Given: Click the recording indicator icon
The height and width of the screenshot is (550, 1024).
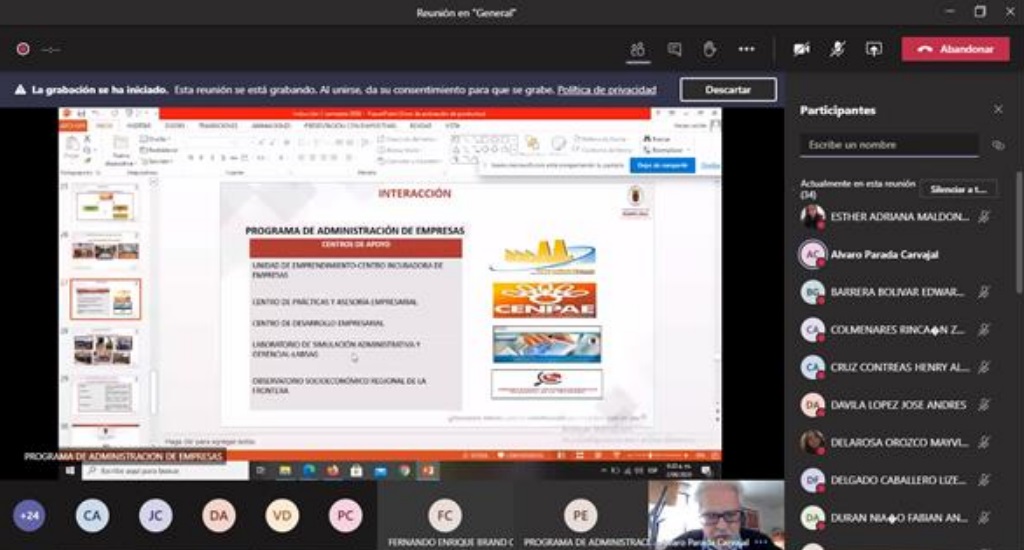Looking at the screenshot, I should 23,49.
